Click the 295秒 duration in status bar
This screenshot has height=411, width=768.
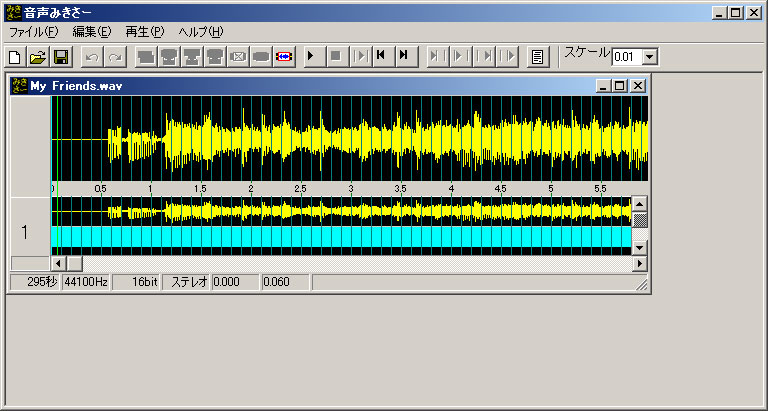point(35,282)
